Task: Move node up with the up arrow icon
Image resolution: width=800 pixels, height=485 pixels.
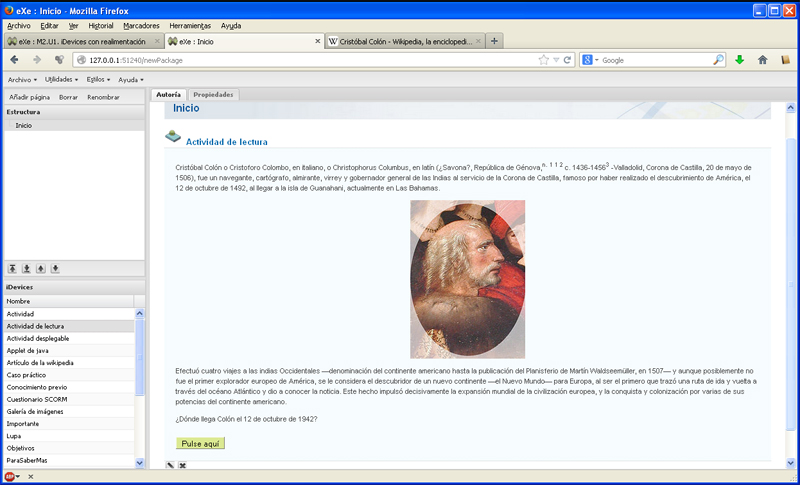Action: (41, 269)
